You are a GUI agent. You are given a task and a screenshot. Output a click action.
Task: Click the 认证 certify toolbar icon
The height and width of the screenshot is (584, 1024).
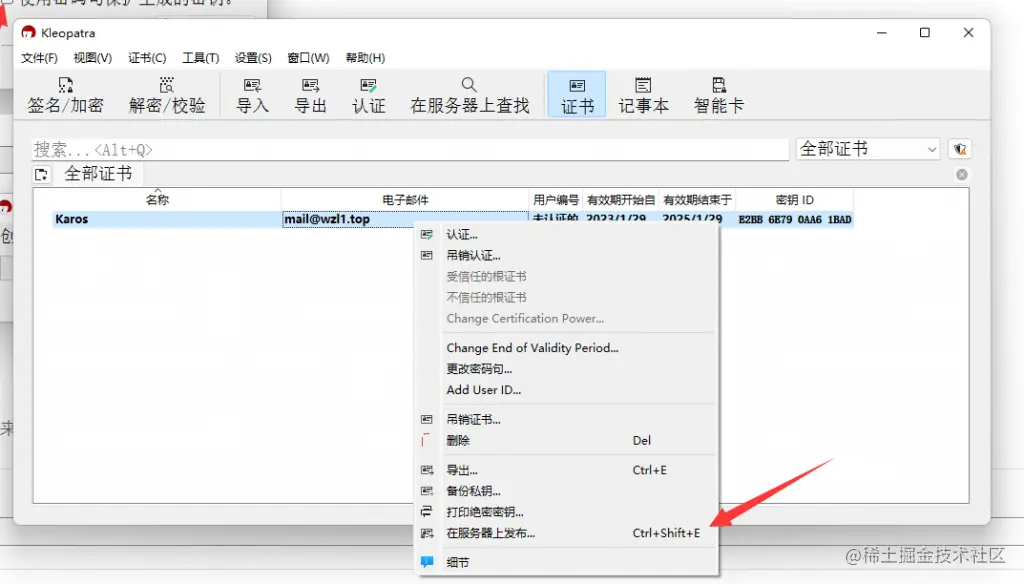368,85
